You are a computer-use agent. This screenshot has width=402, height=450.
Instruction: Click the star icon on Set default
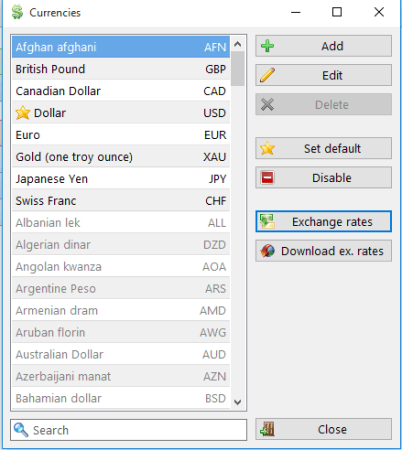tap(267, 148)
